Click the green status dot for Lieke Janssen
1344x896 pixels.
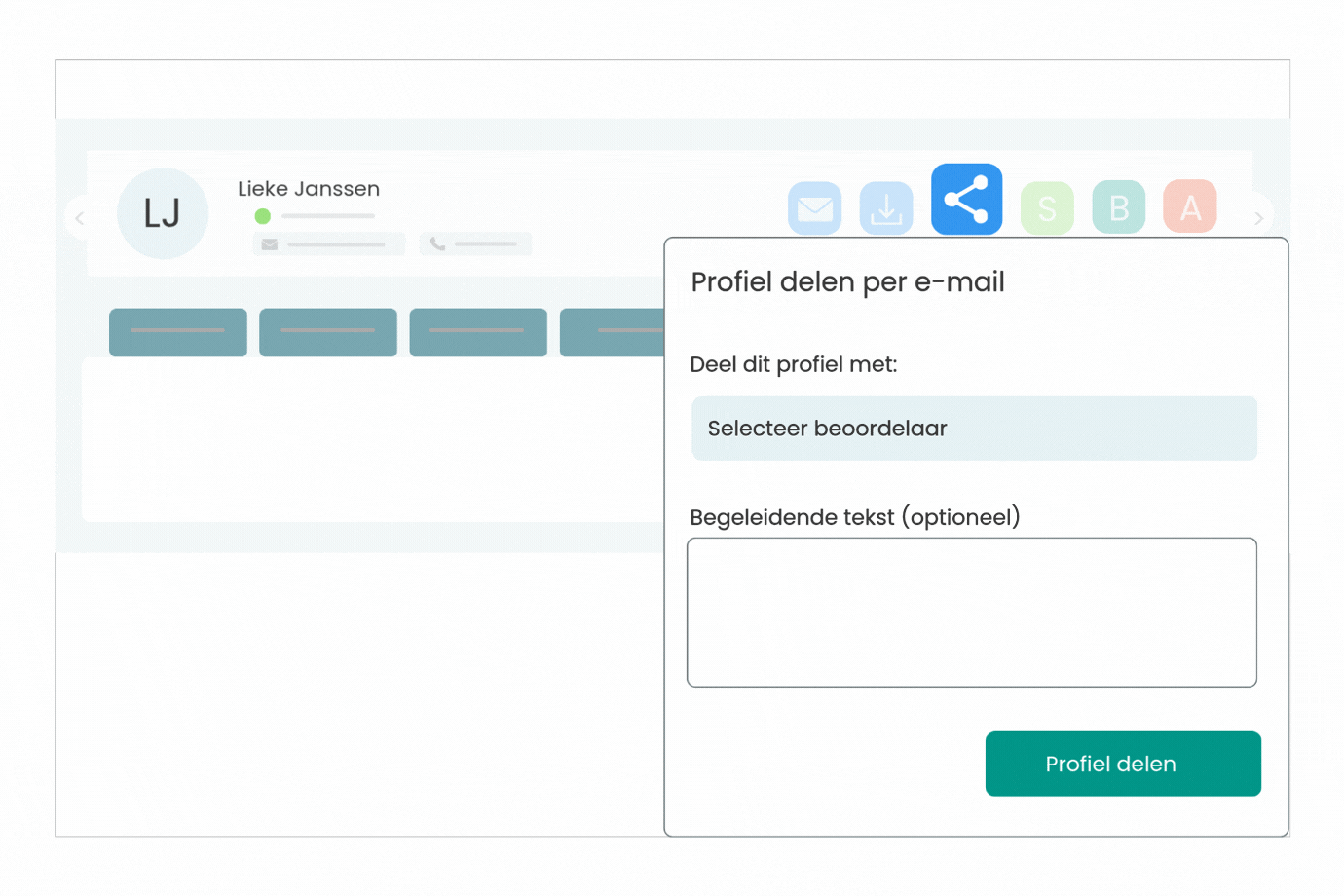pos(263,216)
